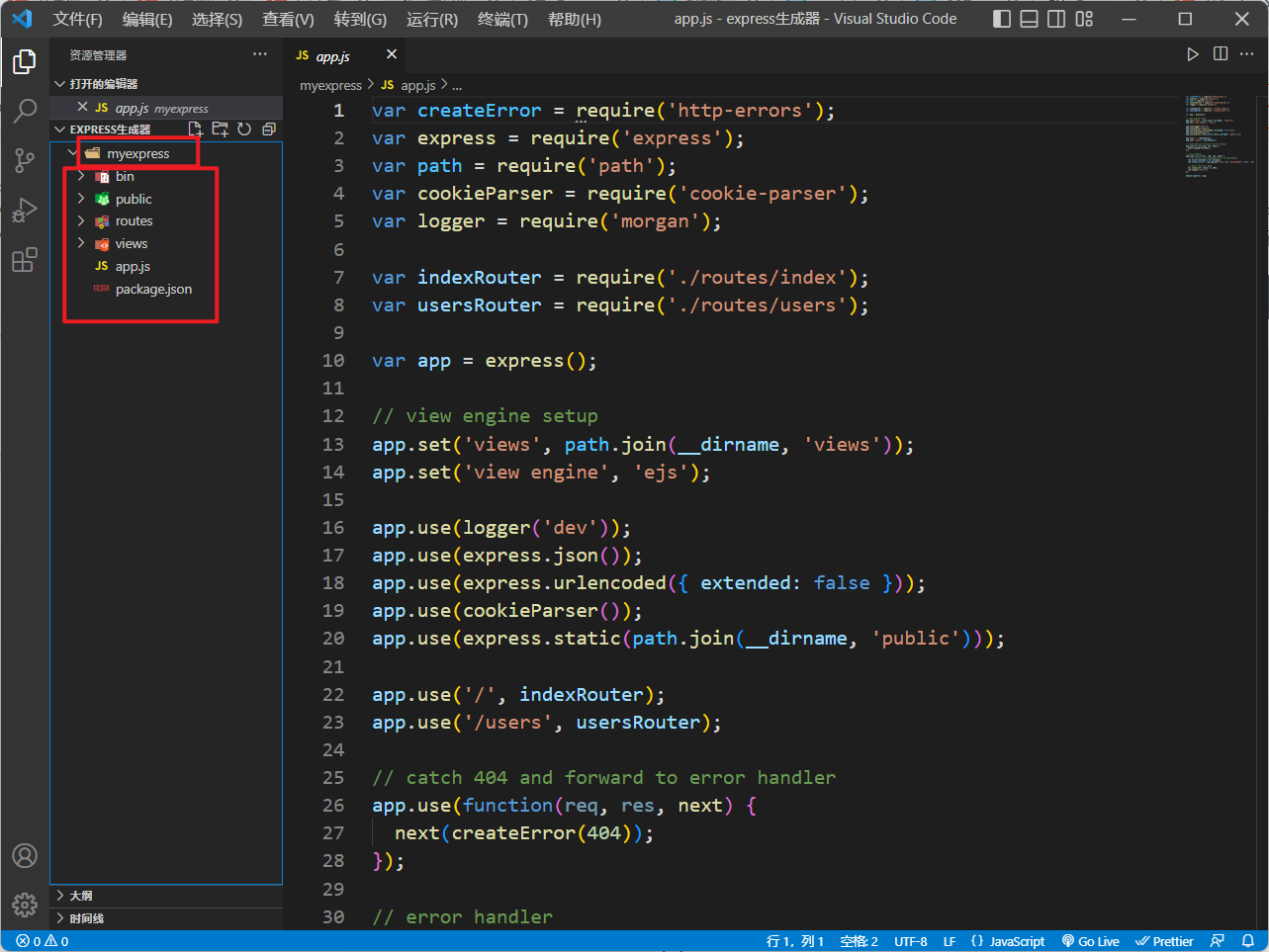1269x952 pixels.
Task: Open the 文件(F) menu
Action: (x=77, y=19)
